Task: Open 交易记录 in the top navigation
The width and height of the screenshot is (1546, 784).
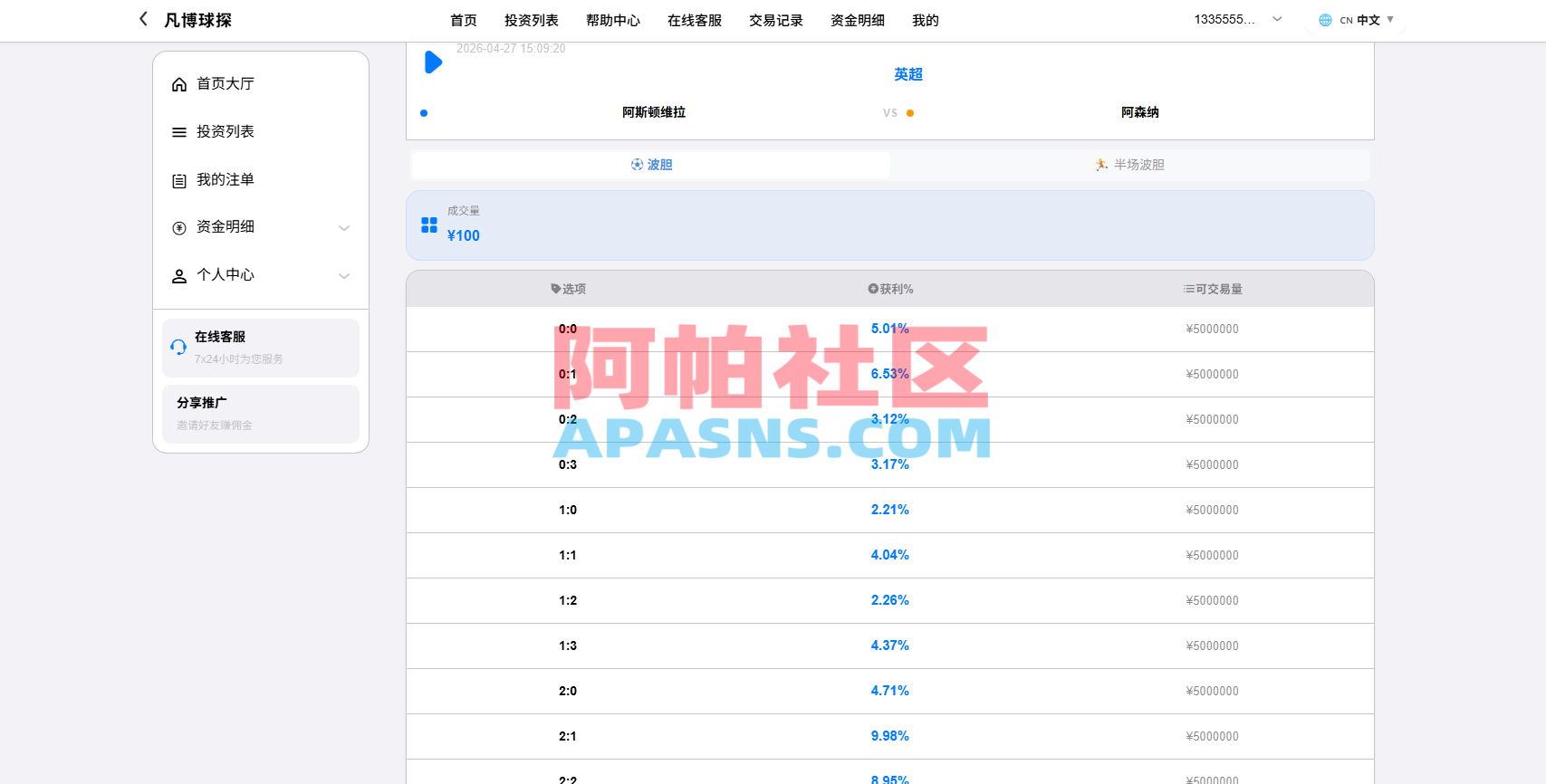Action: tap(776, 20)
